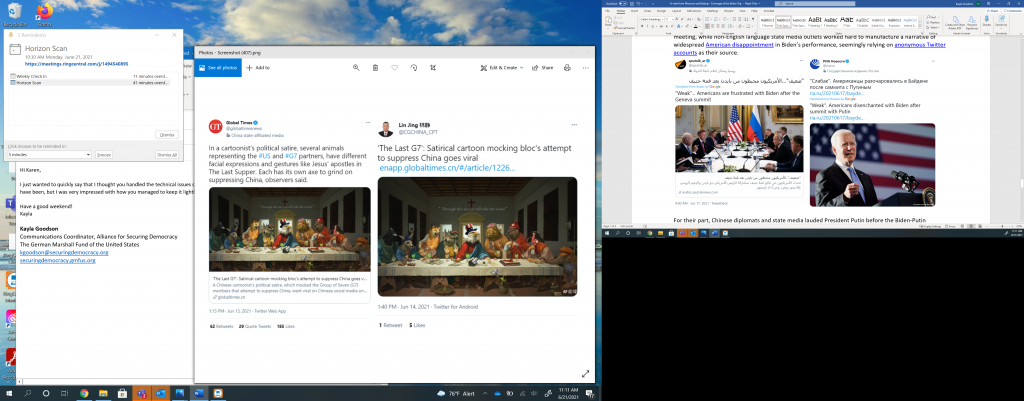Click the weather 76°F Alert widget

point(455,394)
